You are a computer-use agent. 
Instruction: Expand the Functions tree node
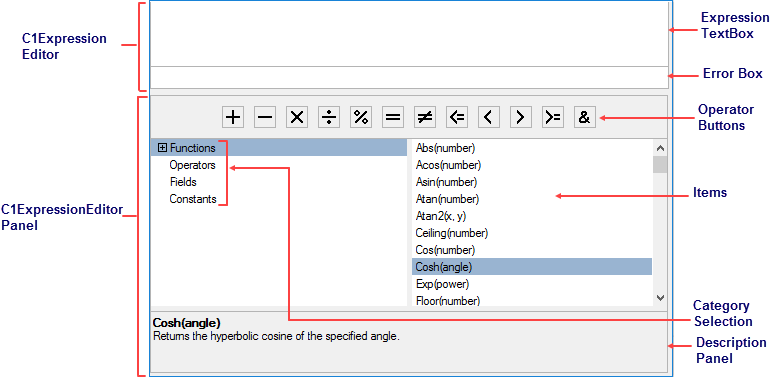tap(162, 148)
